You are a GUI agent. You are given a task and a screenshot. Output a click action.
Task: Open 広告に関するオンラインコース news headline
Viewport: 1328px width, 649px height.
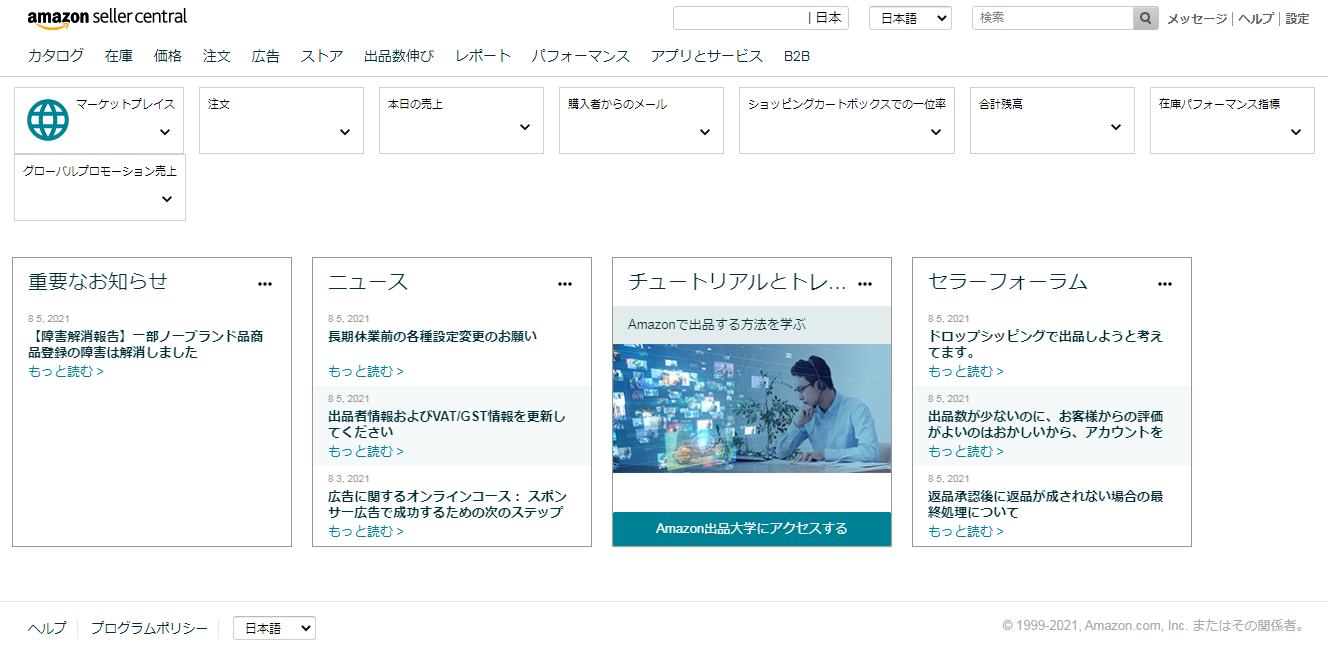click(446, 504)
